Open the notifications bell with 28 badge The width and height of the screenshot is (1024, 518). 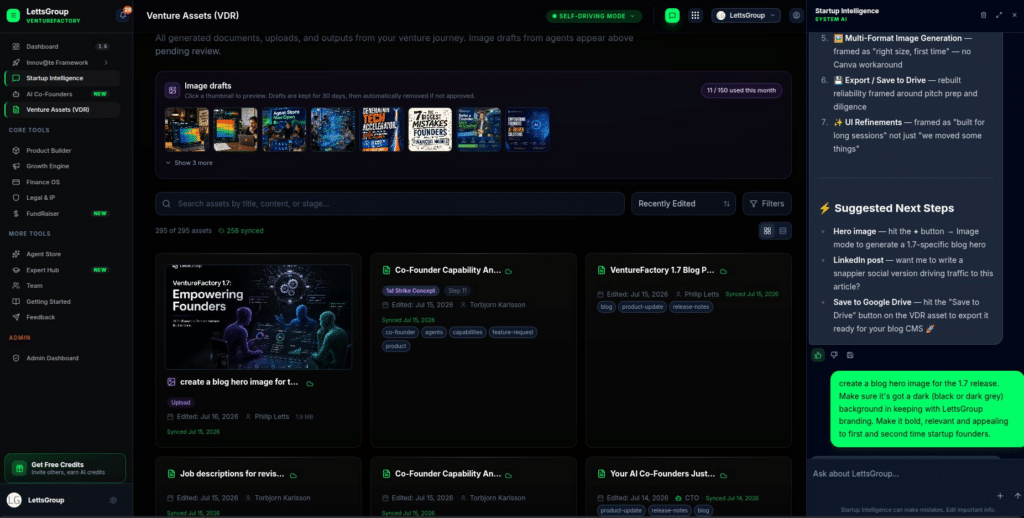pyautogui.click(x=122, y=16)
